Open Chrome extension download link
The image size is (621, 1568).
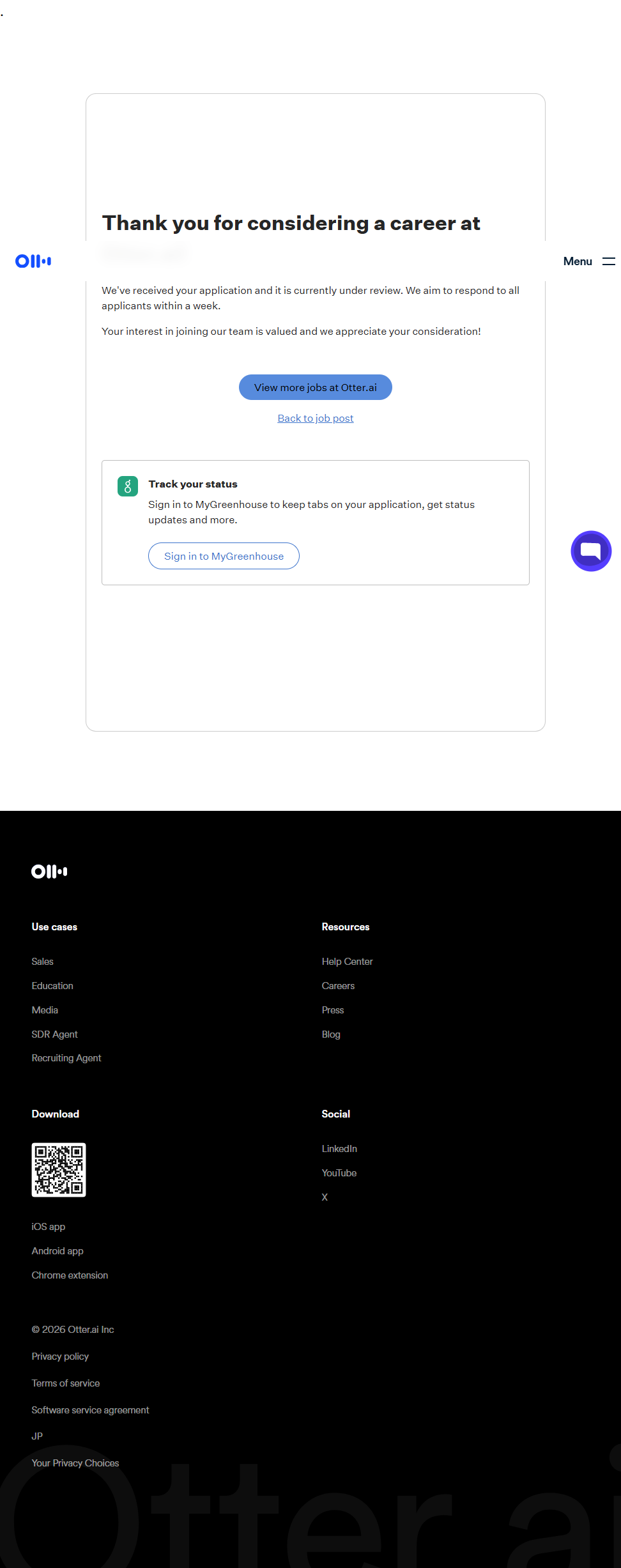click(70, 1275)
